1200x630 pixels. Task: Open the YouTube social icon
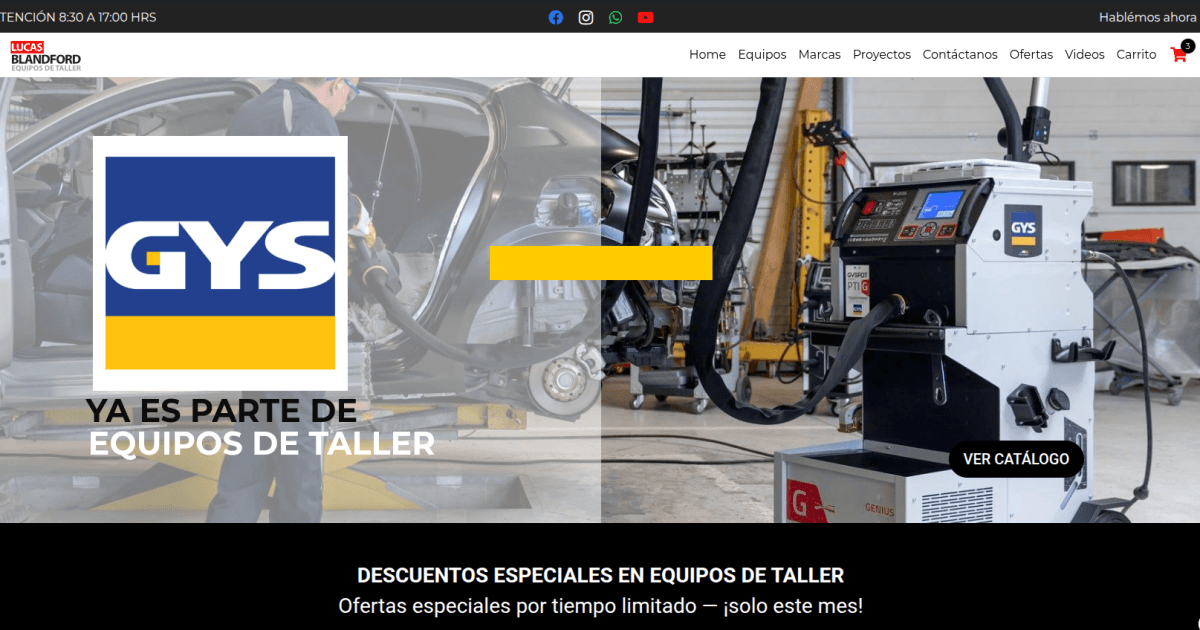(x=645, y=17)
